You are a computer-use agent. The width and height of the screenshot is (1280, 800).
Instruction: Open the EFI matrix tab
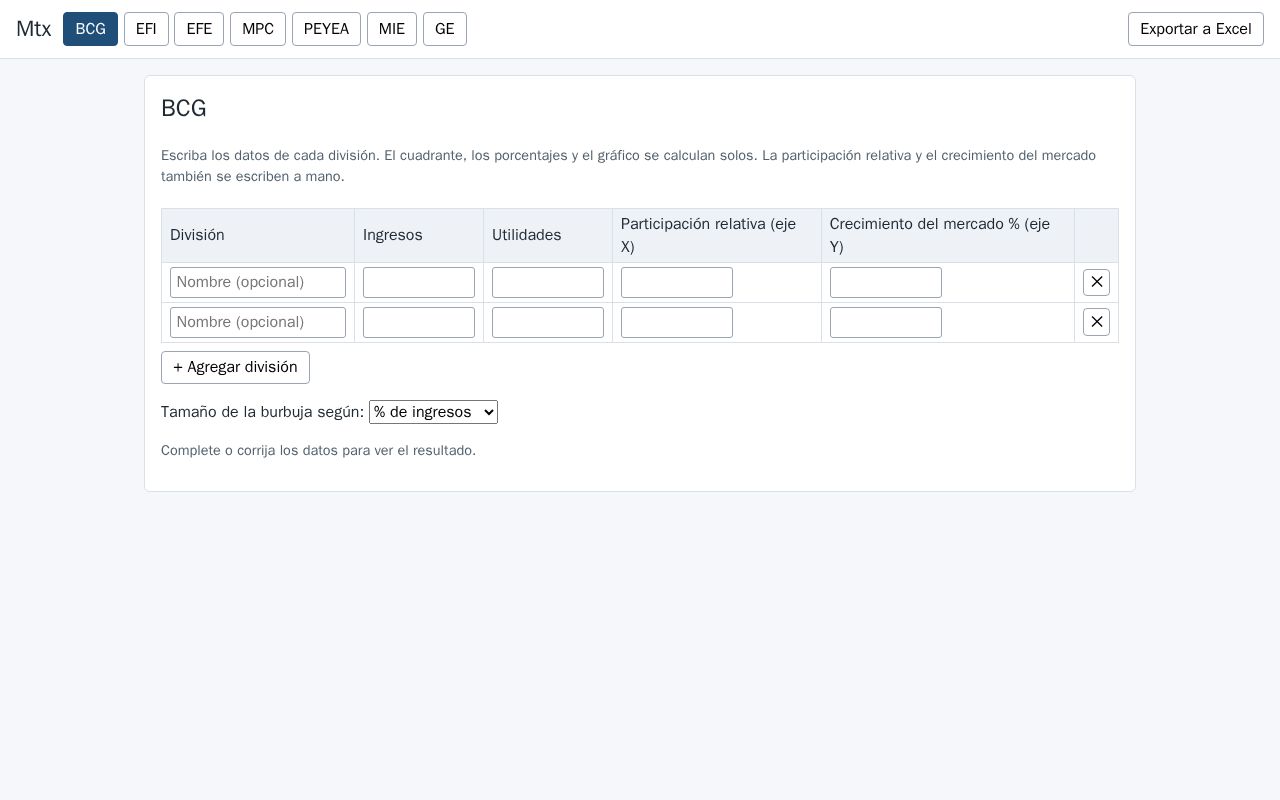tap(146, 29)
